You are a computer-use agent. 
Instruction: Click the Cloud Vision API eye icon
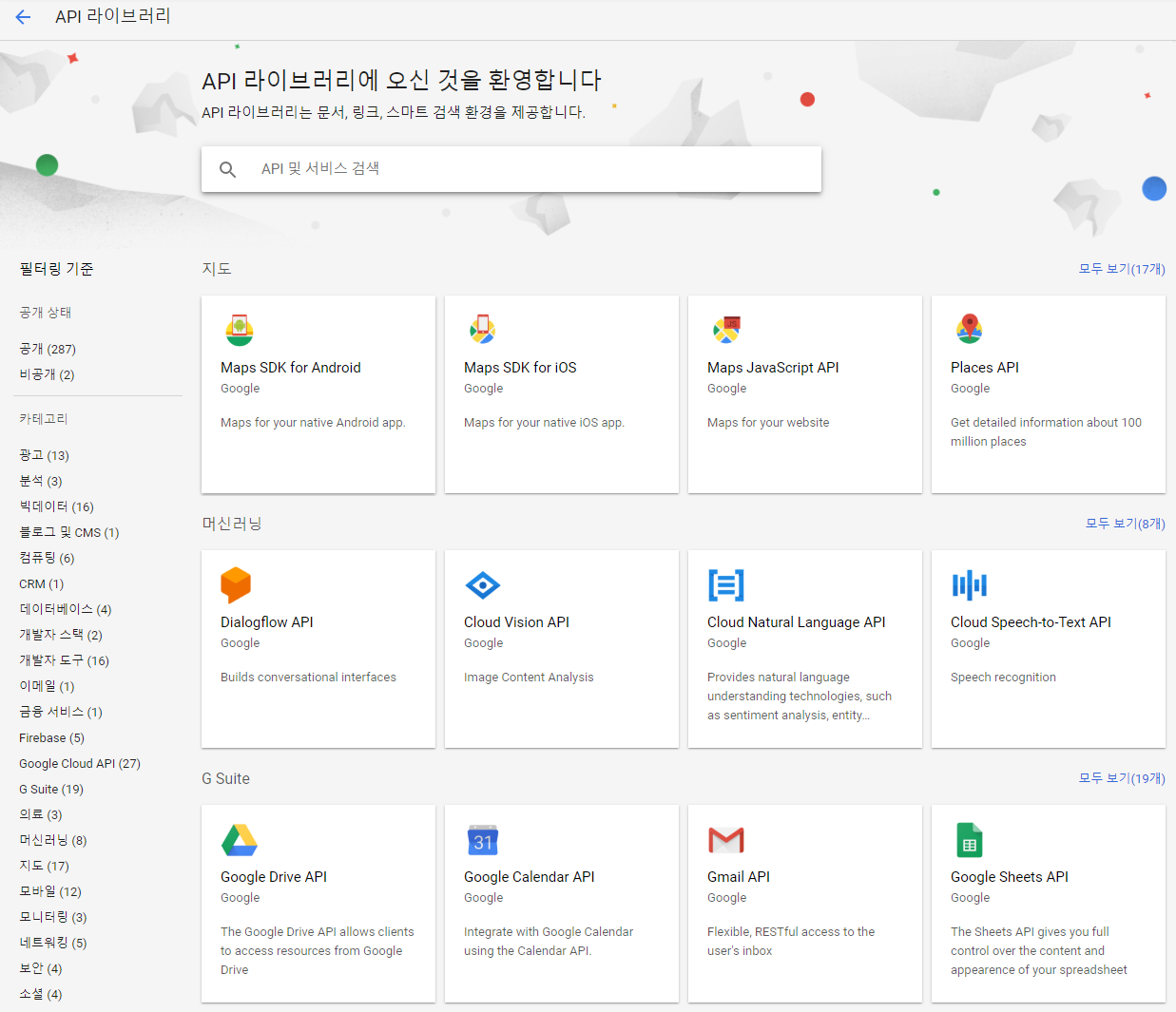point(483,585)
